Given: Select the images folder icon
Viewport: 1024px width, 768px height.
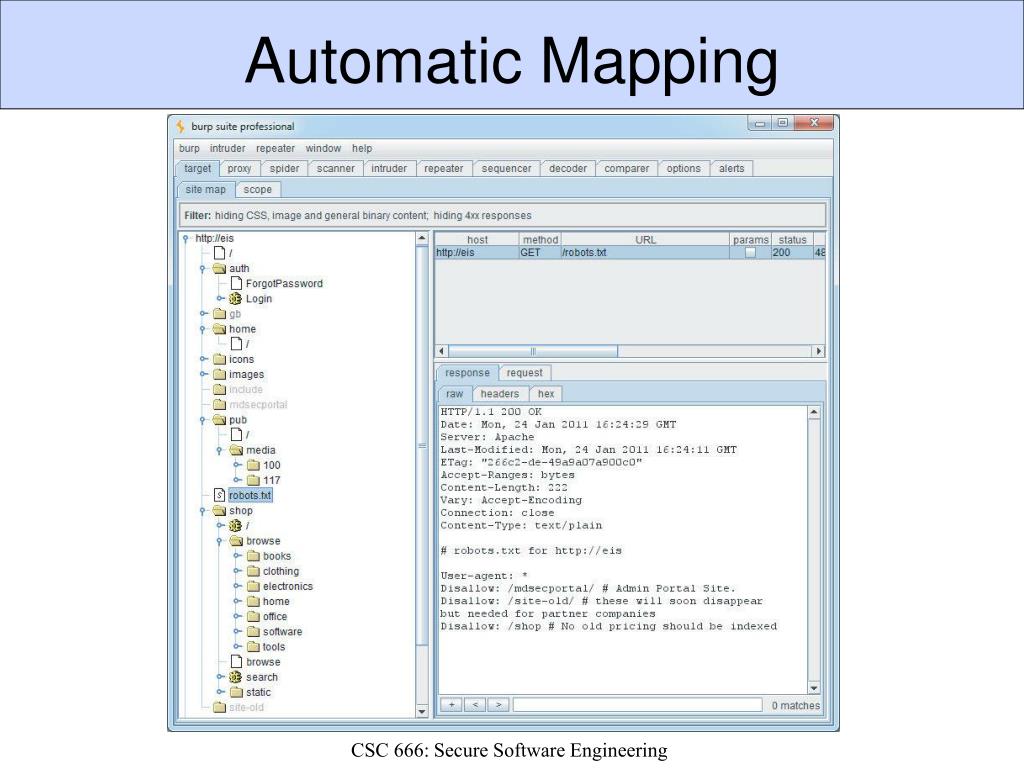Looking at the screenshot, I should (x=219, y=374).
